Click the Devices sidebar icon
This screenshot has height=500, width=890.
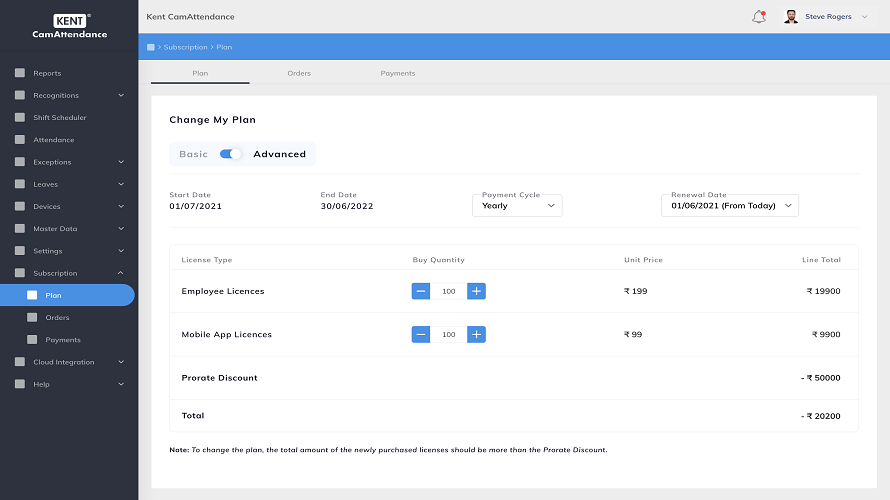pos(20,207)
